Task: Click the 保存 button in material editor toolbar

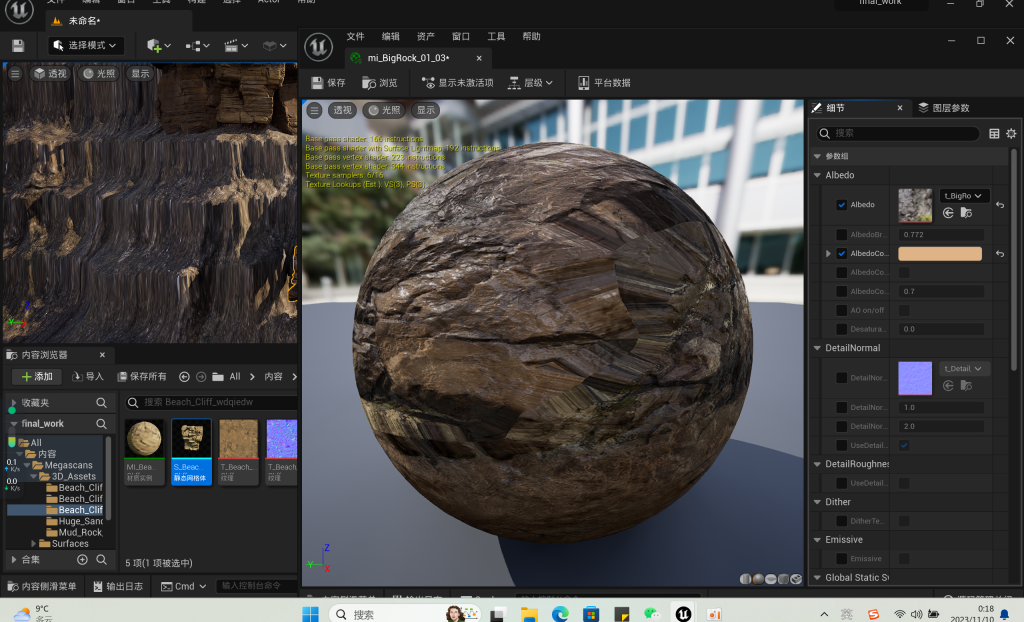Action: [x=328, y=83]
